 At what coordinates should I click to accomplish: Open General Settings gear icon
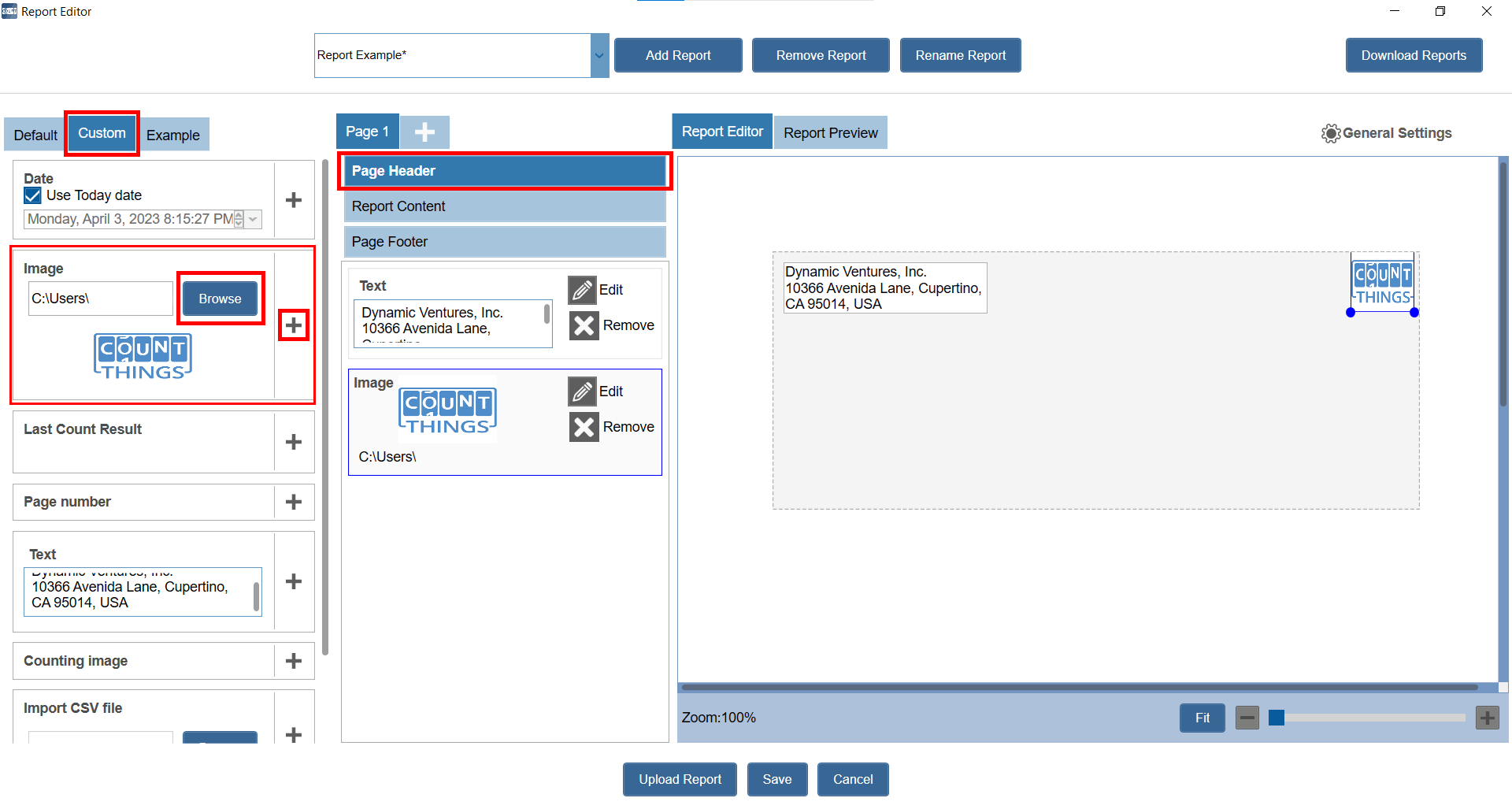point(1330,133)
